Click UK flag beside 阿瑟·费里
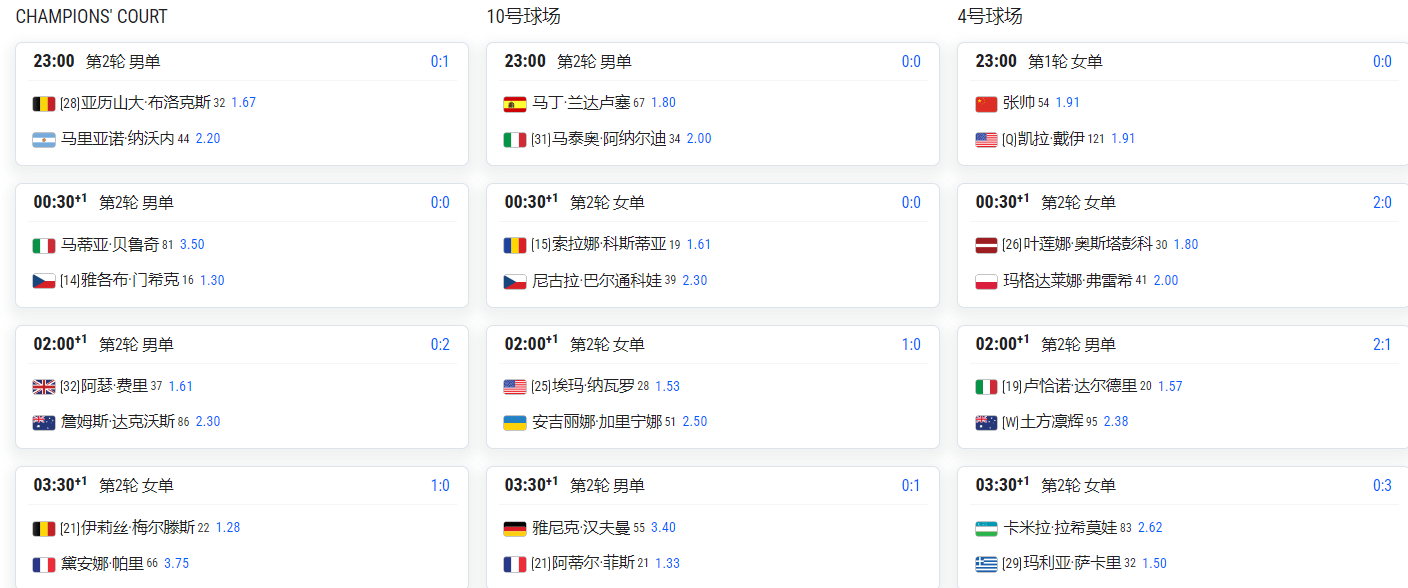Screen dimensions: 1408x588 [x=44, y=386]
